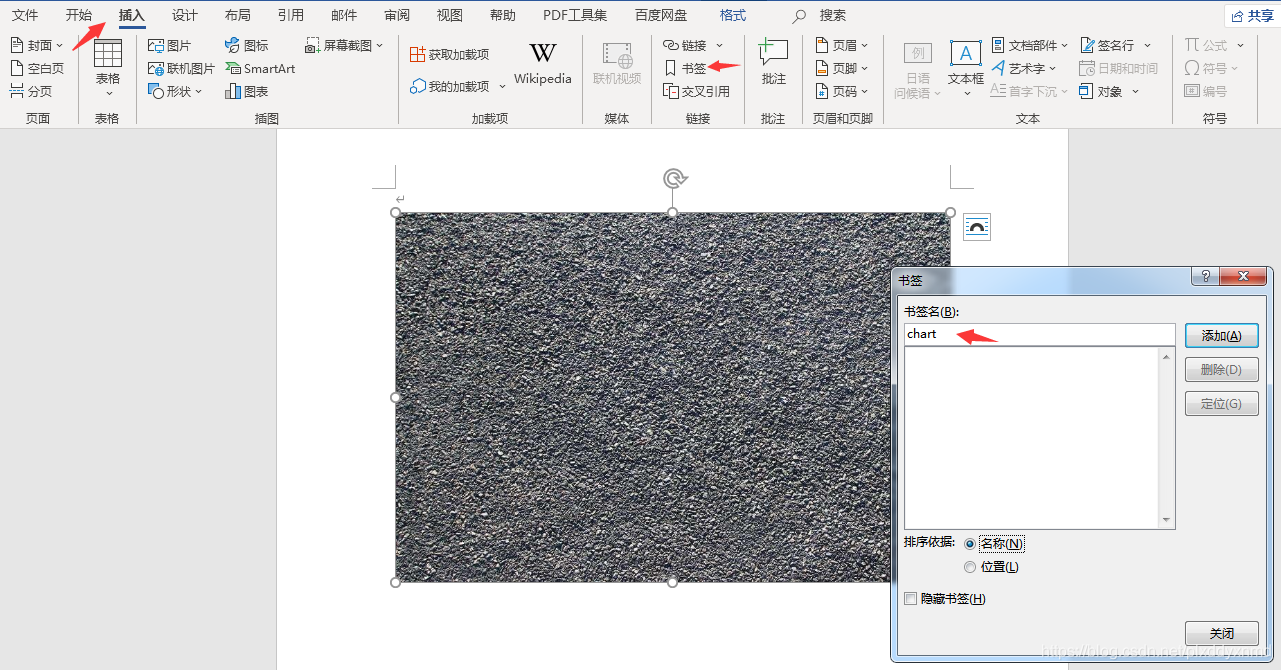
Task: Insert a blank page (空白页)
Action: [36, 69]
